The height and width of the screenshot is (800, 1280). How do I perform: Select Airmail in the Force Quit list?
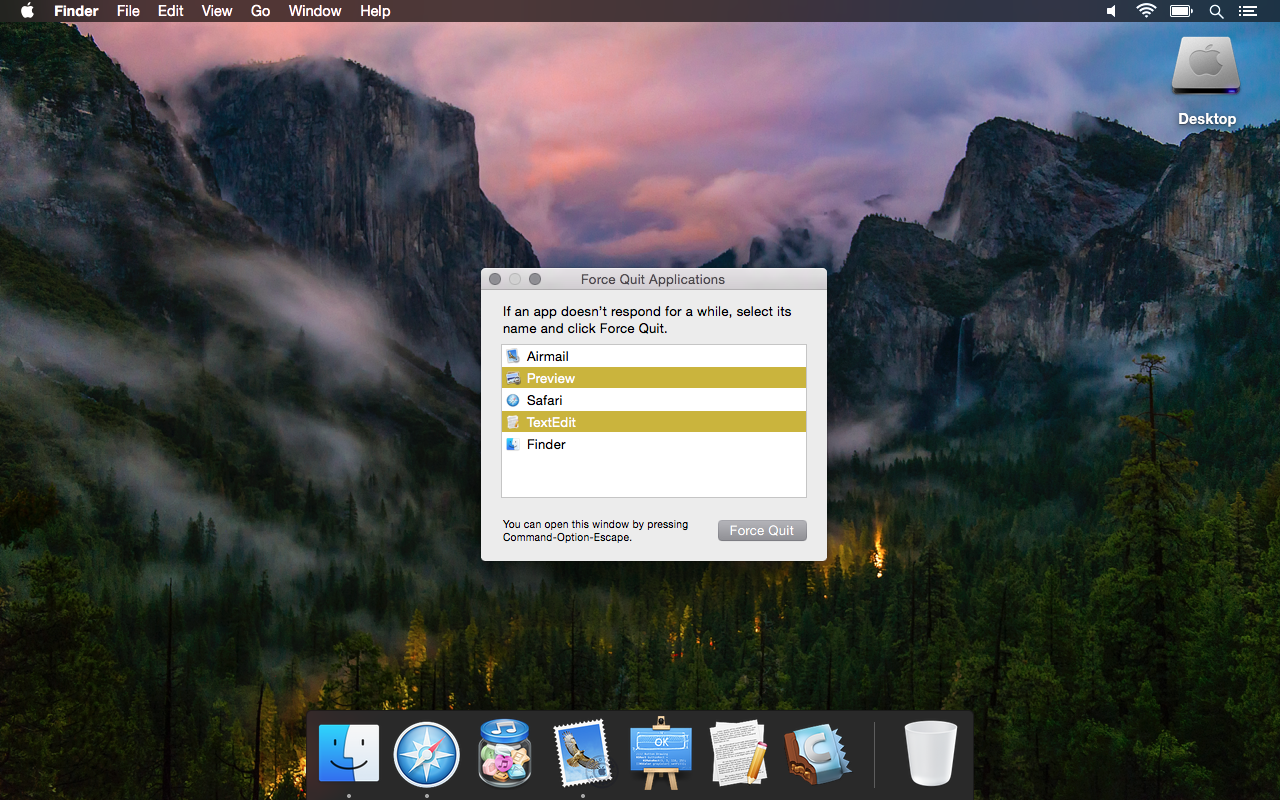pos(653,356)
